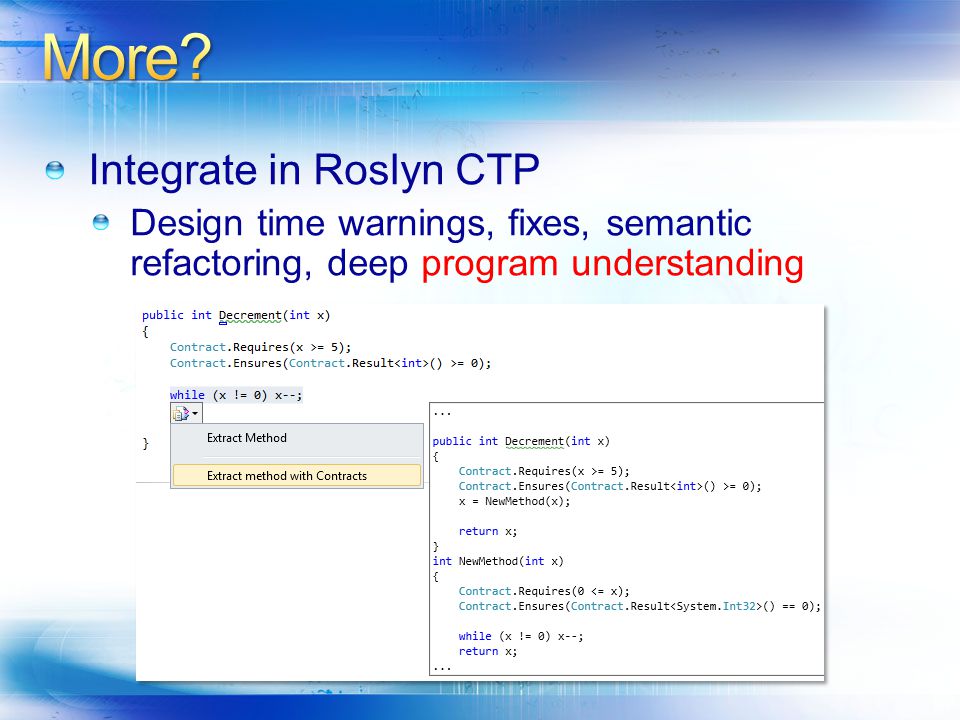
Task: Click the red 'program understanding' text
Action: pyautogui.click(x=612, y=264)
